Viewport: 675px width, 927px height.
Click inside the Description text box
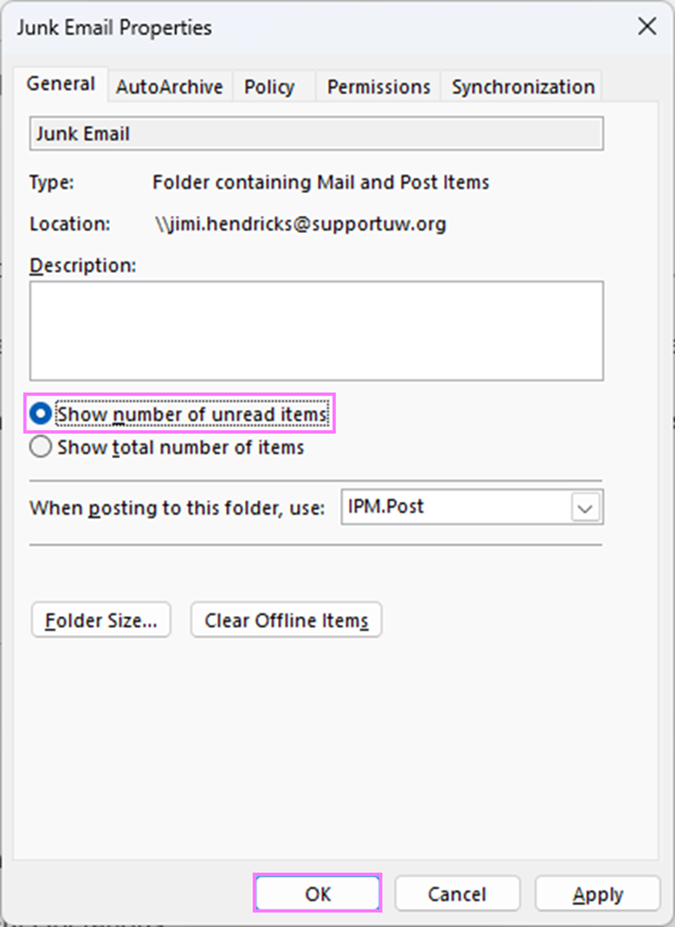(316, 330)
